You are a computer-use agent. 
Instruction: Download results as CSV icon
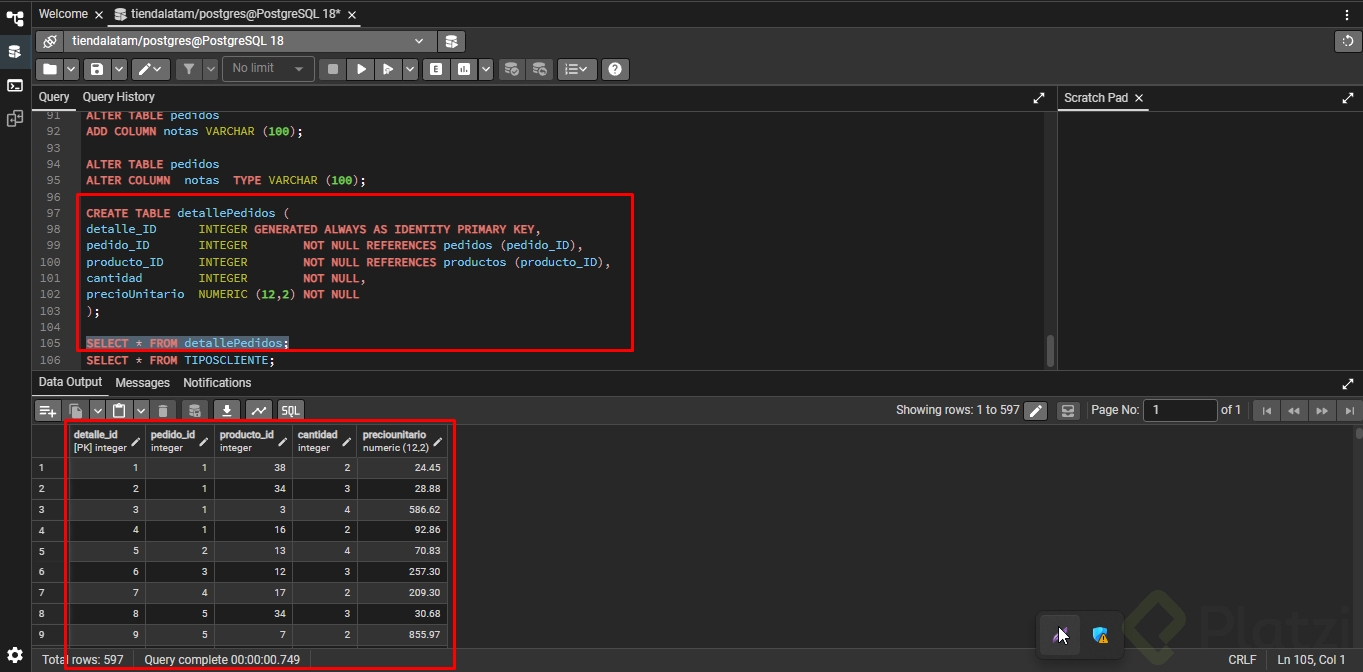(x=227, y=410)
